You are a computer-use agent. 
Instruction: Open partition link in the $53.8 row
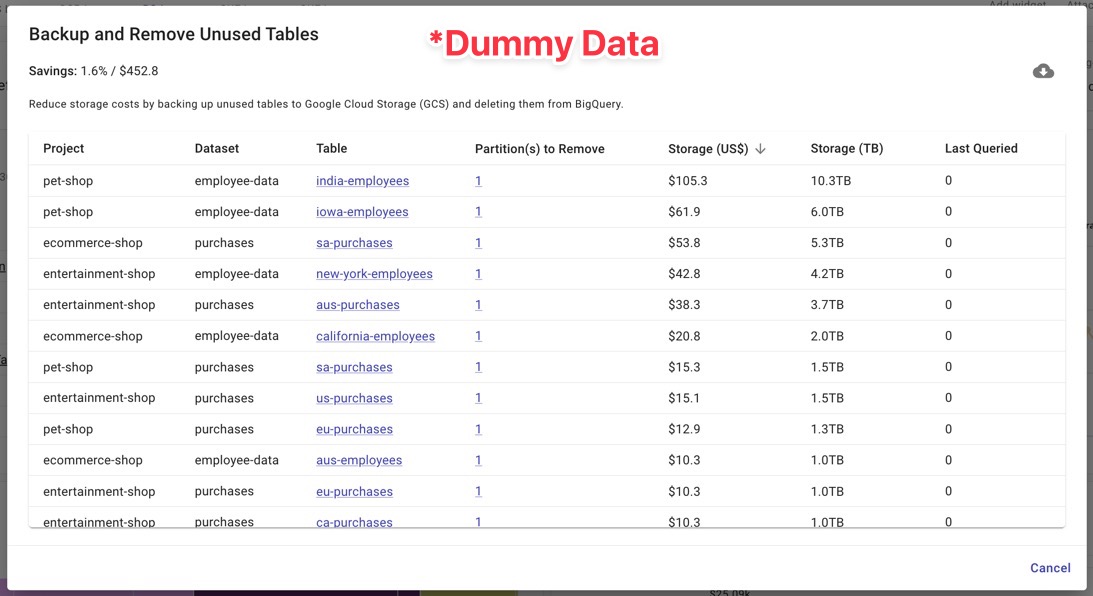pyautogui.click(x=478, y=243)
